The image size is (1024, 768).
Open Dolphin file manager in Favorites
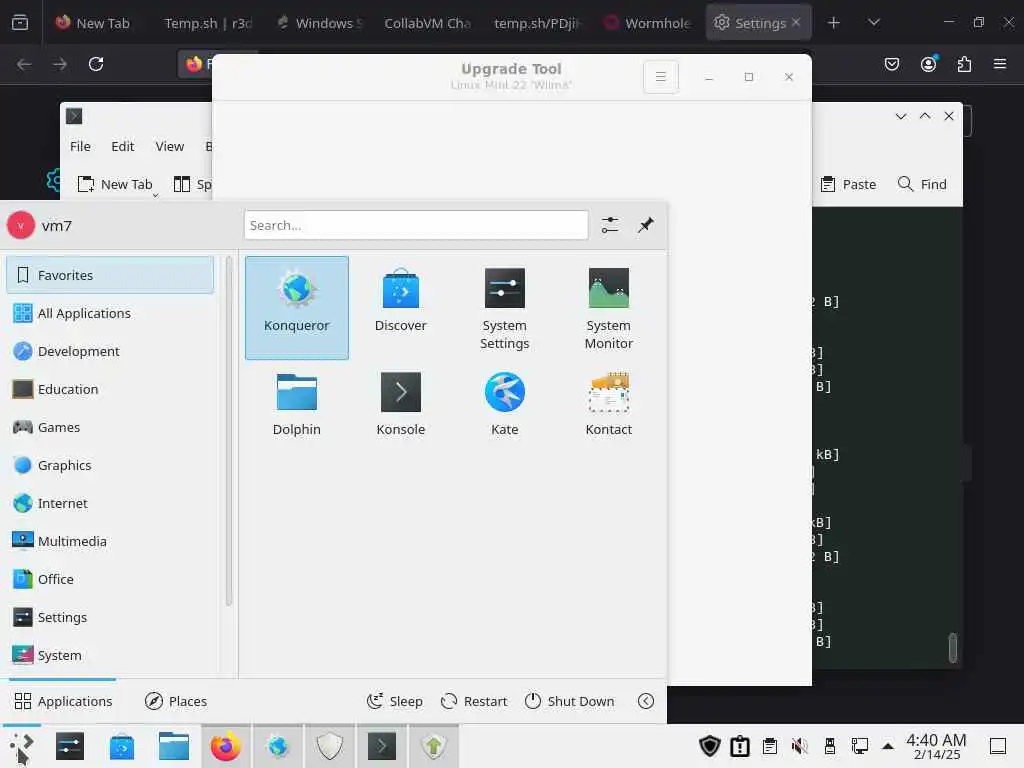tap(296, 404)
